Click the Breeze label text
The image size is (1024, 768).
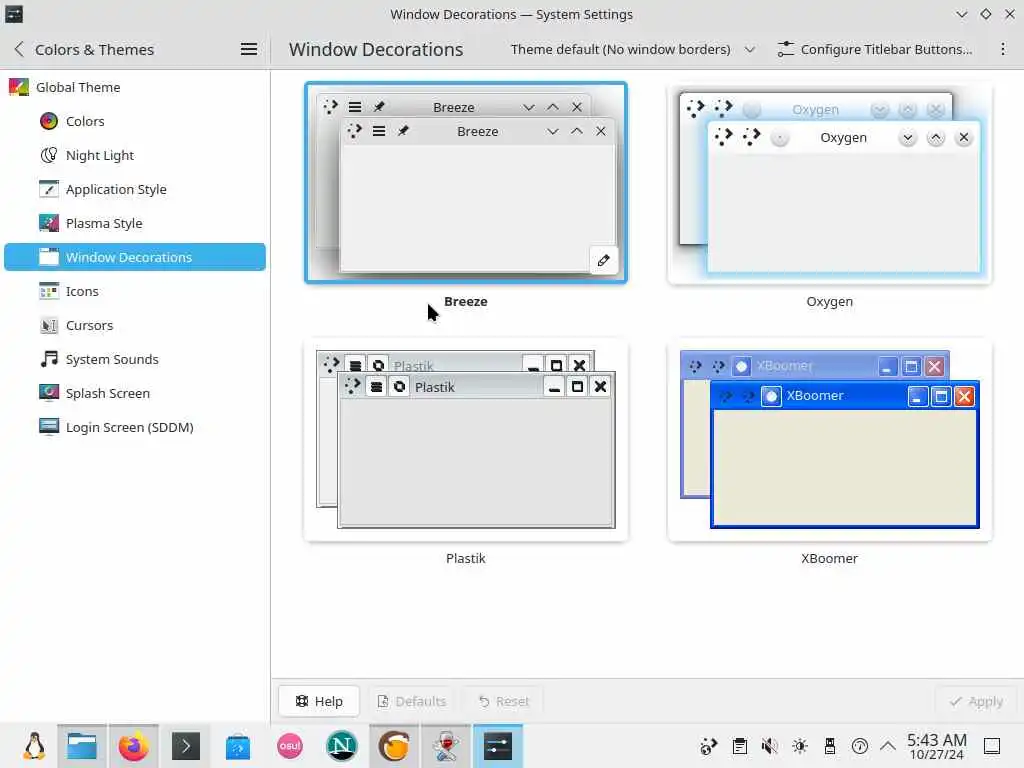pos(466,301)
